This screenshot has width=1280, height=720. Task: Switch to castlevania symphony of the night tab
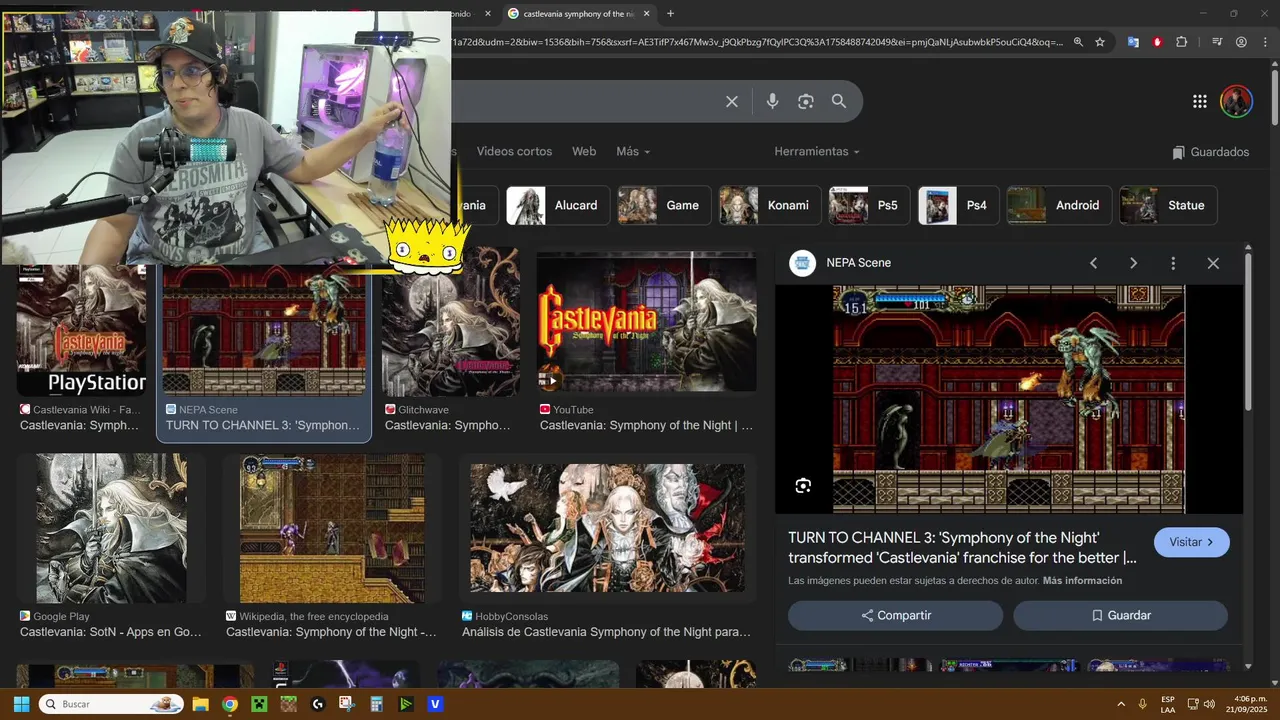(578, 13)
